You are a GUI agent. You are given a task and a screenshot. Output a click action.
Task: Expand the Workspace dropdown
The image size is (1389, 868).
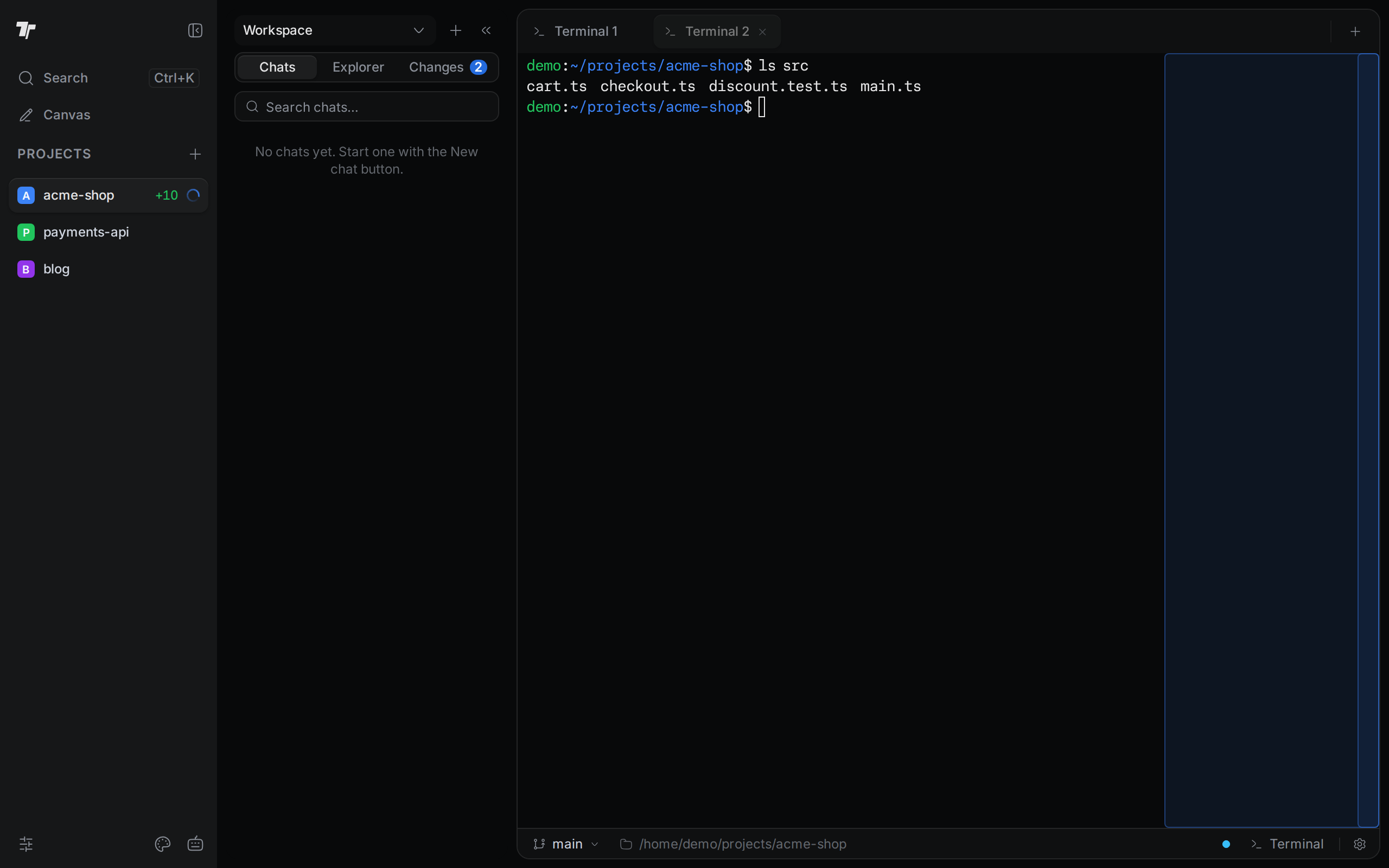click(335, 30)
